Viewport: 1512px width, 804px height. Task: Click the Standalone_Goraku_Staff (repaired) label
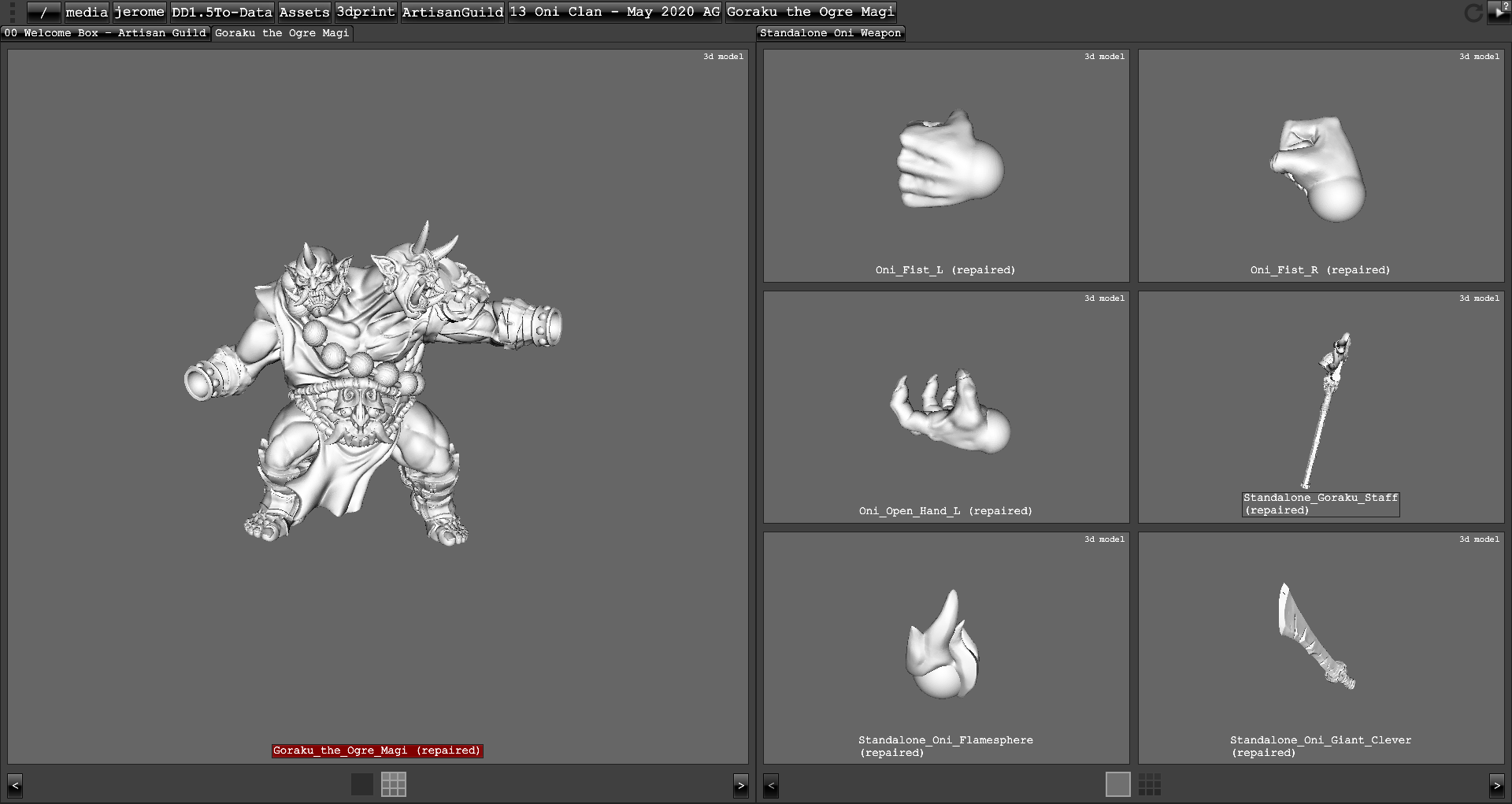click(1321, 504)
